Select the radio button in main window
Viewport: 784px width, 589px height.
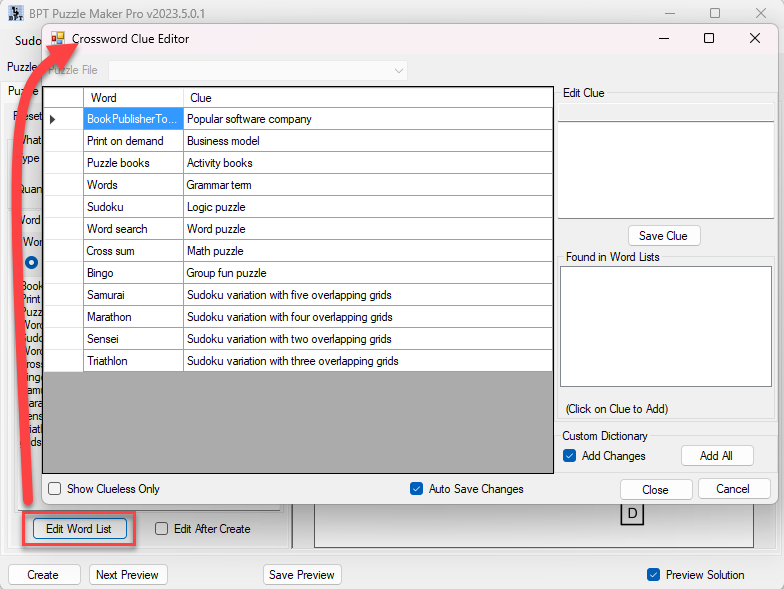tap(32, 262)
